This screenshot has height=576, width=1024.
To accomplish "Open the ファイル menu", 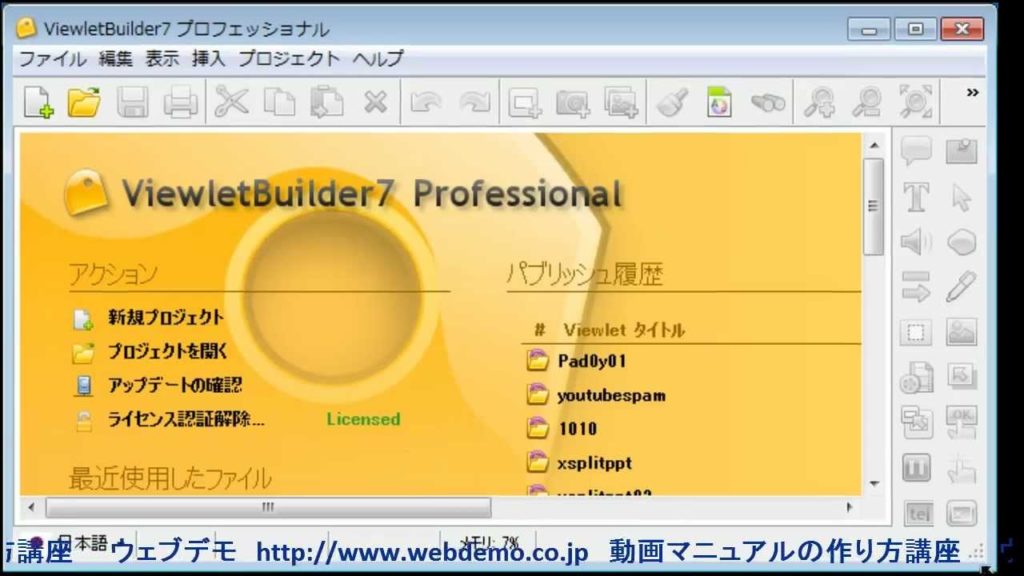I will (53, 59).
